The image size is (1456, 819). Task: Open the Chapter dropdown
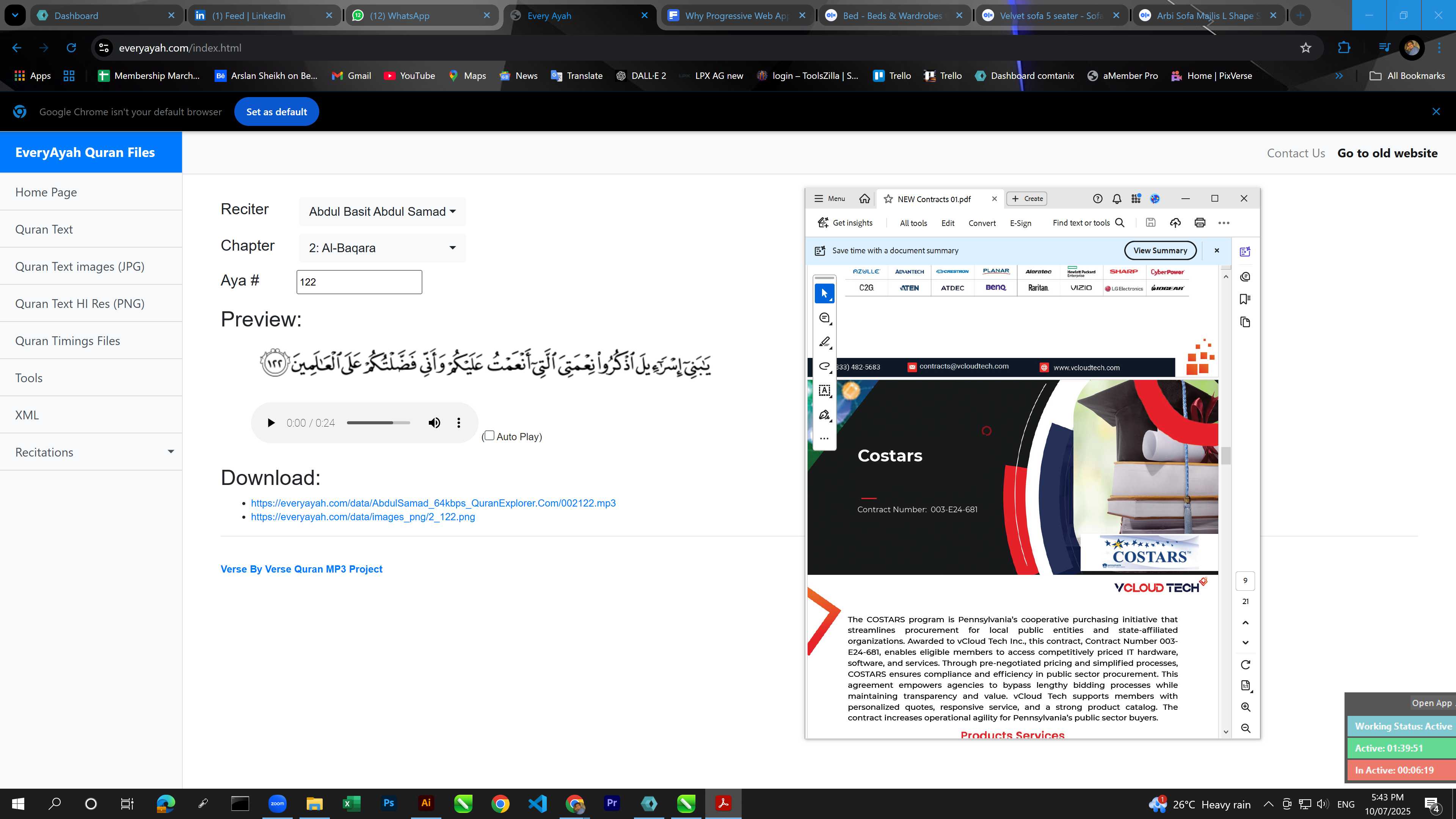tap(382, 248)
